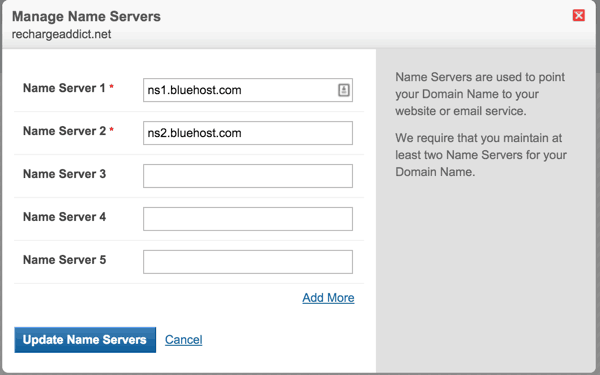Click the Add More link
The image size is (600, 375).
328,298
